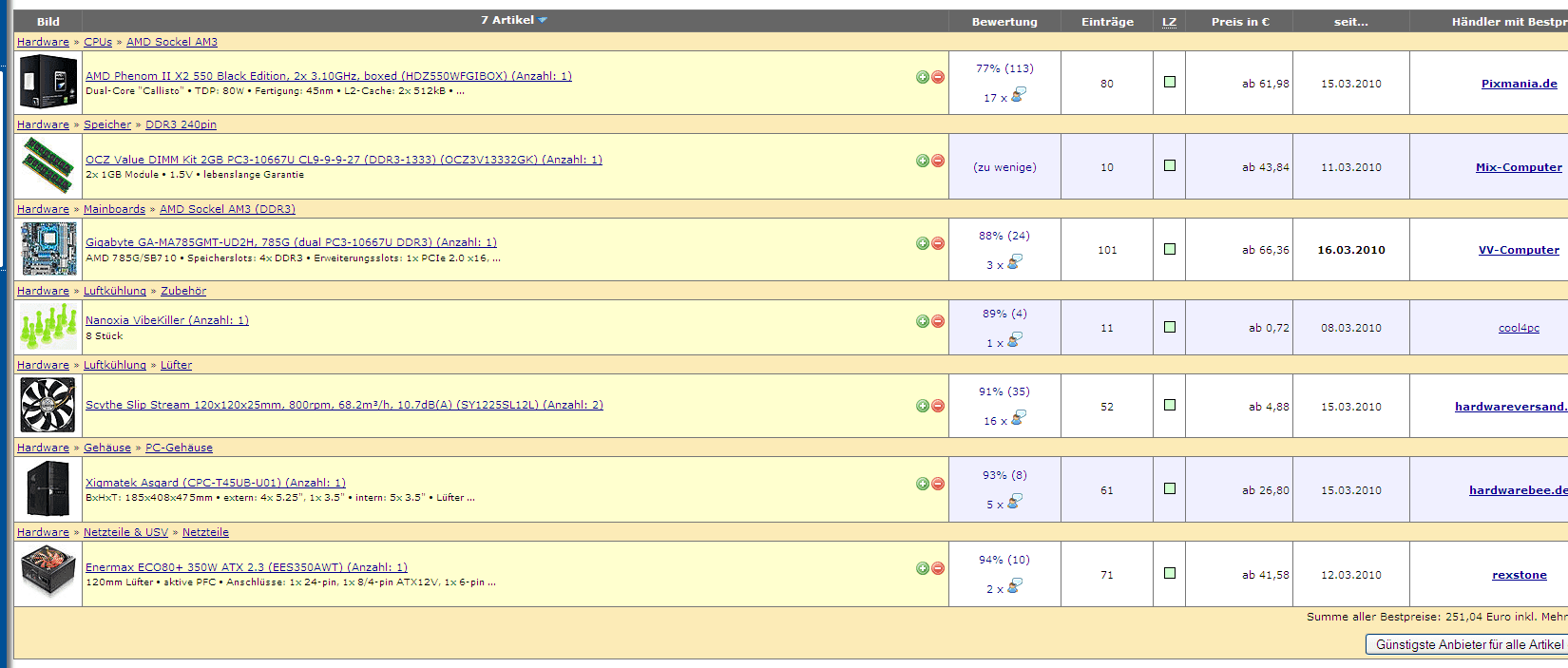Open the AMD Phenom II X2 550 product link
Screen dimensions: 1568x668
point(329,76)
